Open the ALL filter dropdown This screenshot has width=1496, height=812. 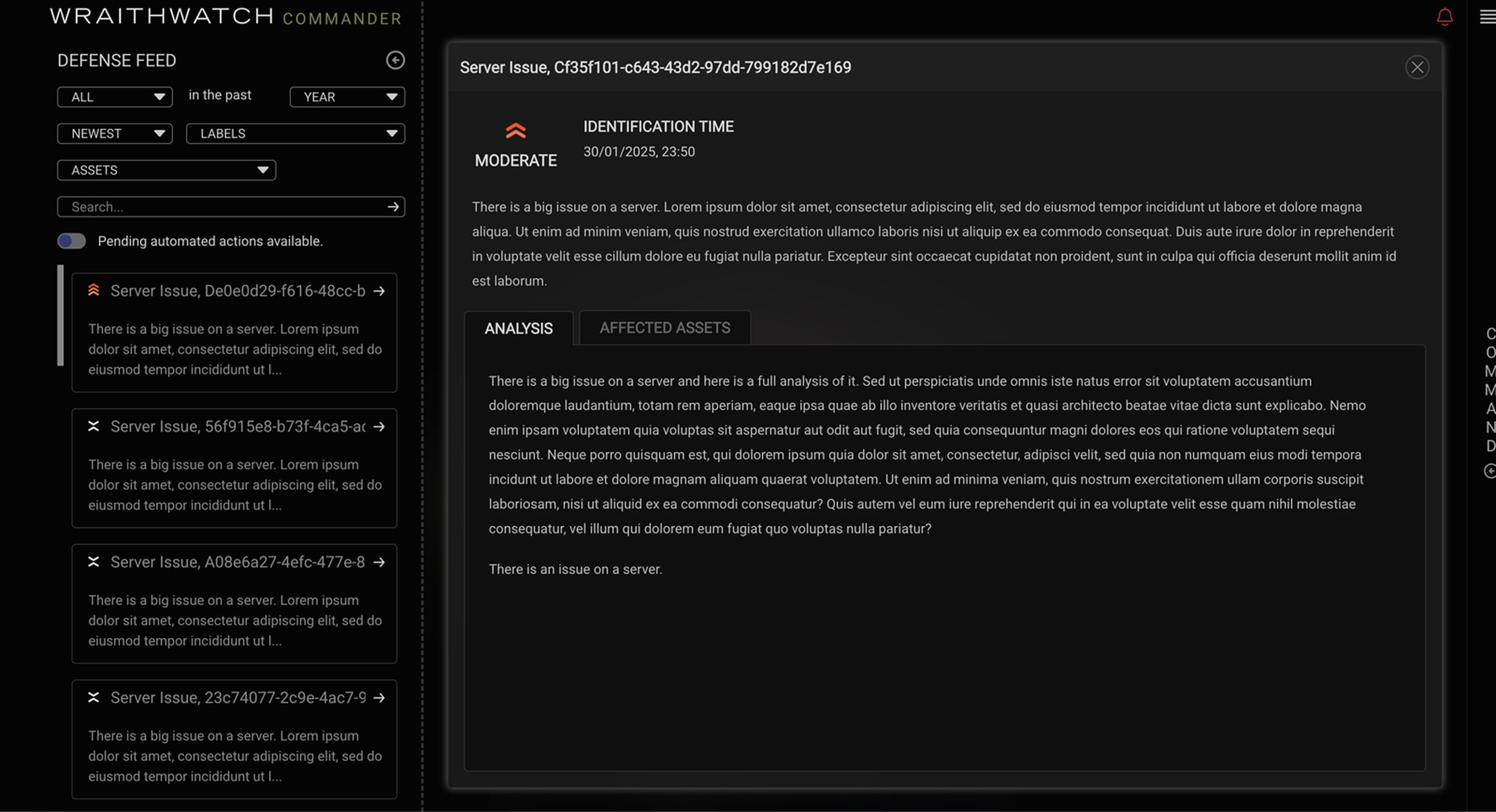(115, 97)
